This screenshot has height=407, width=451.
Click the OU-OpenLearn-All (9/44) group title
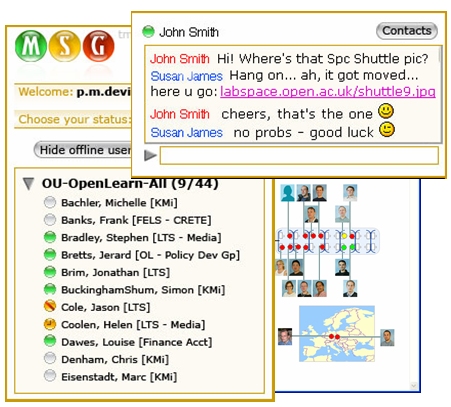pos(130,183)
